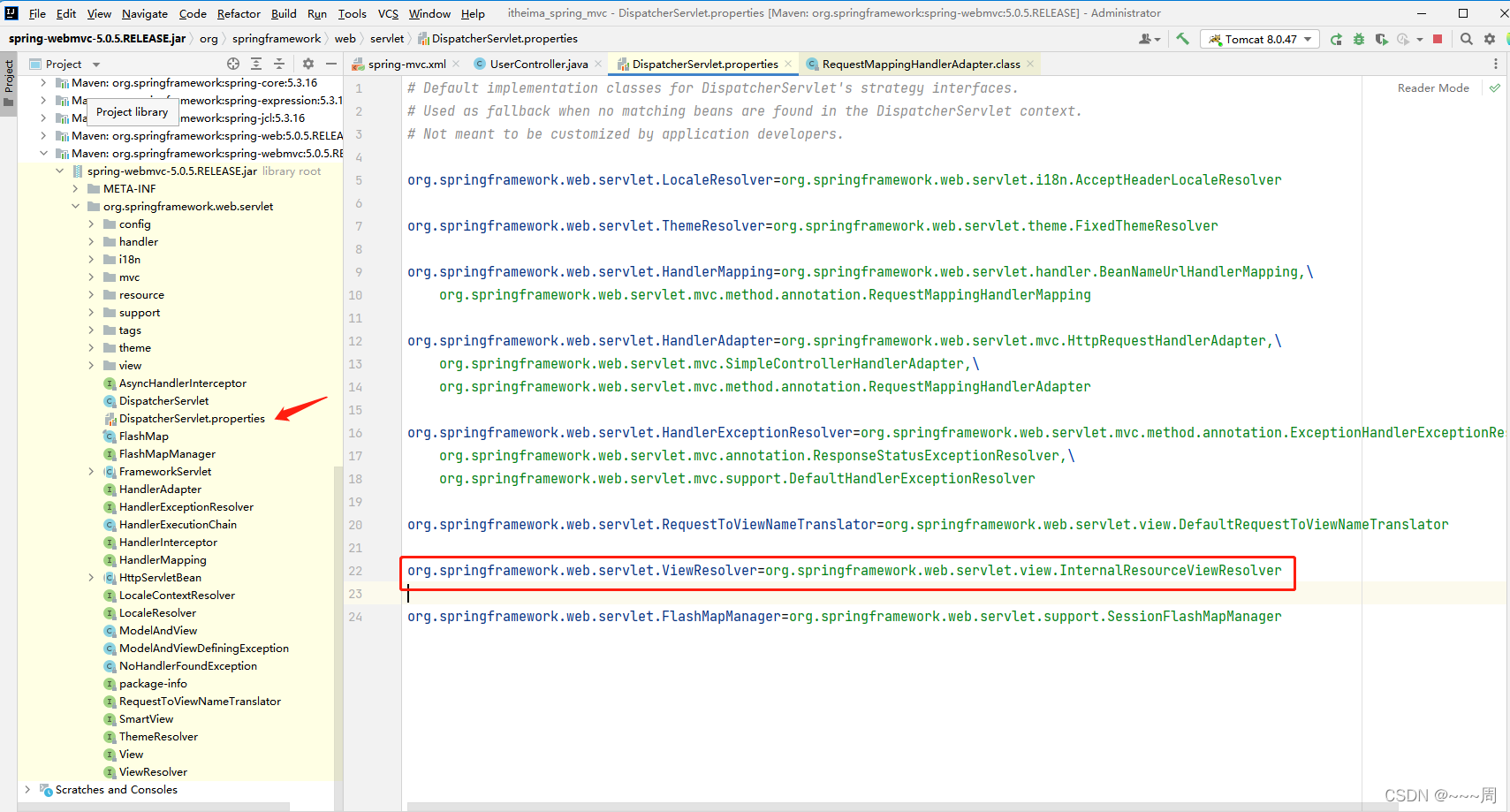This screenshot has height=812, width=1510.
Task: Click the IntelliJ IDEA logo icon
Action: (x=11, y=13)
